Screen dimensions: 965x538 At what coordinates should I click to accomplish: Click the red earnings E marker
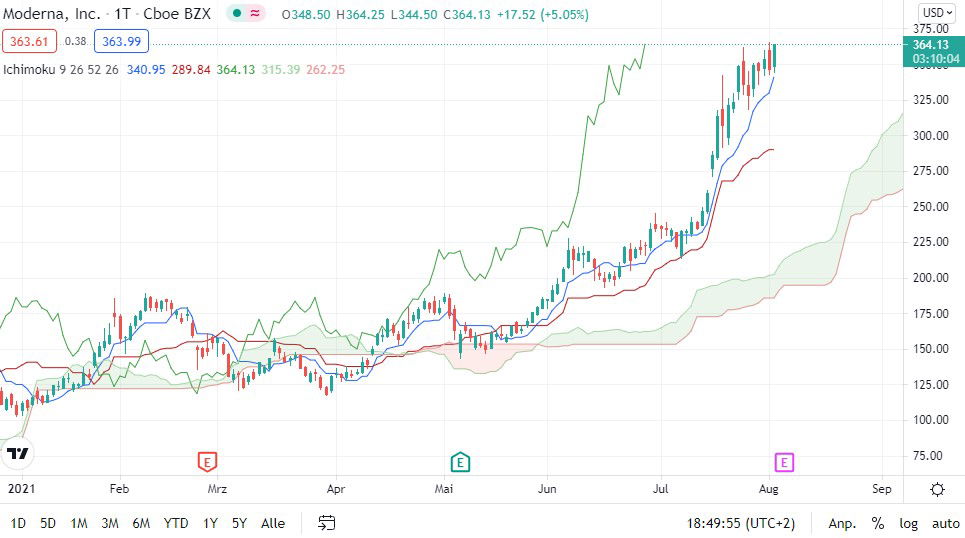(207, 462)
